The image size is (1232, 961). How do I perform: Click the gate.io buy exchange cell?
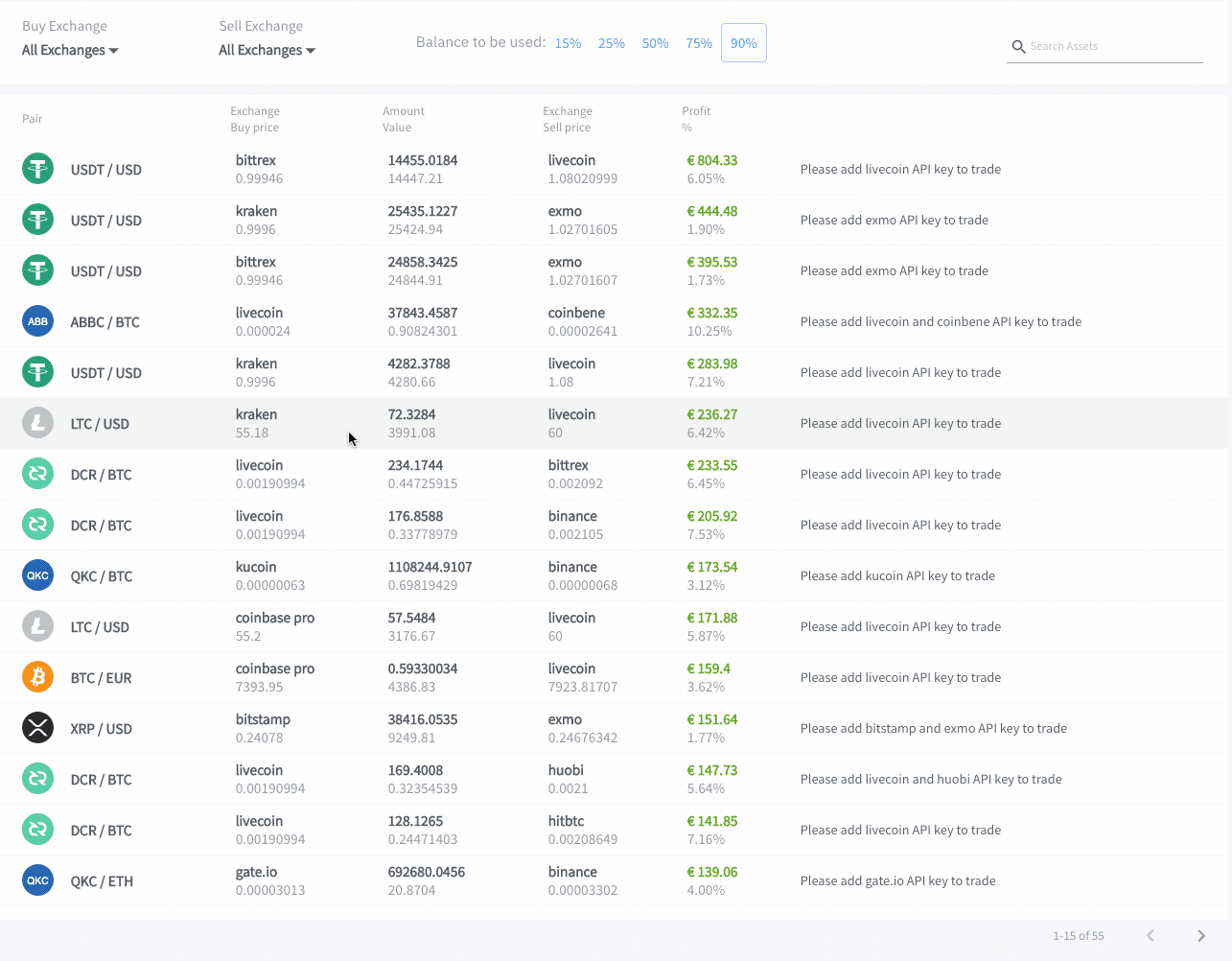click(x=256, y=872)
